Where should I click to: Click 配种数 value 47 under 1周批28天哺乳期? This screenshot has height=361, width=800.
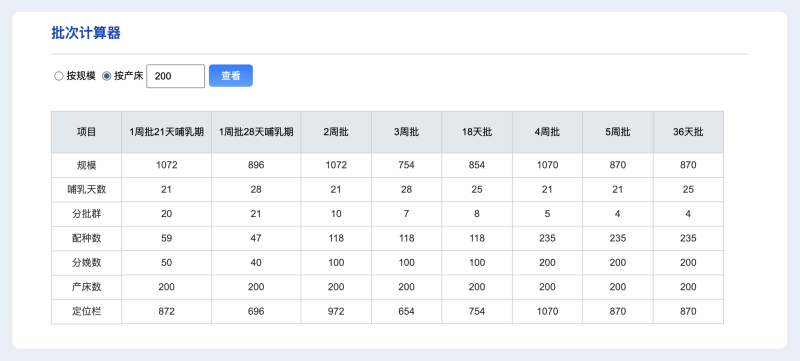(x=256, y=238)
